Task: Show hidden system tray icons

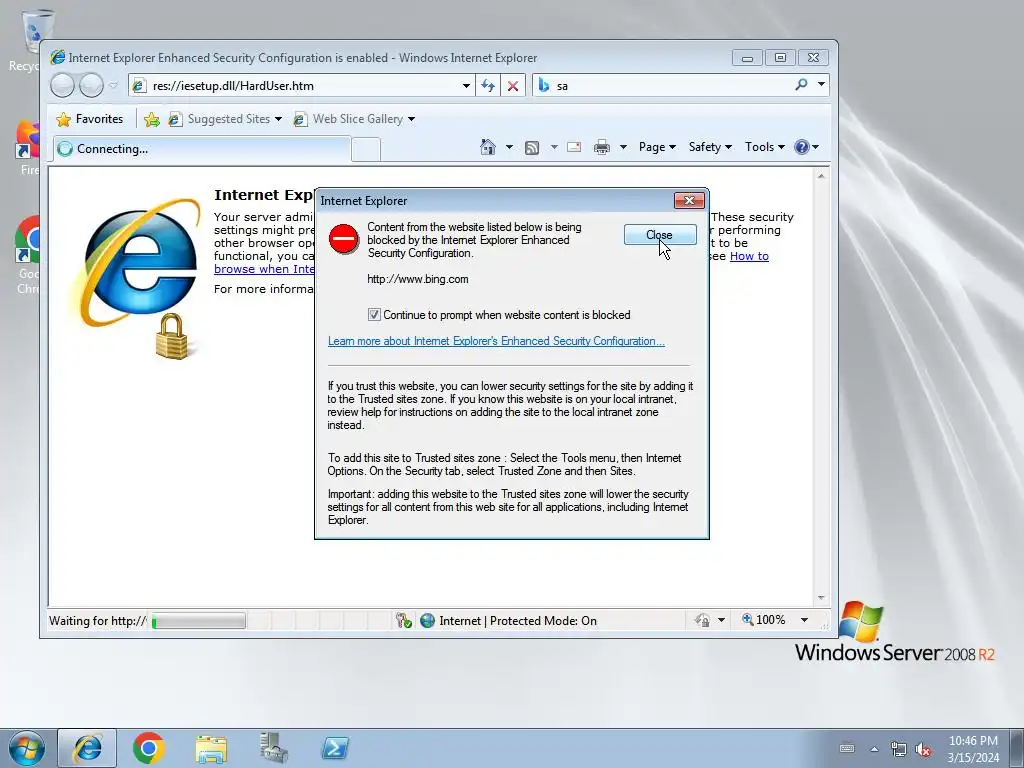Action: click(874, 749)
